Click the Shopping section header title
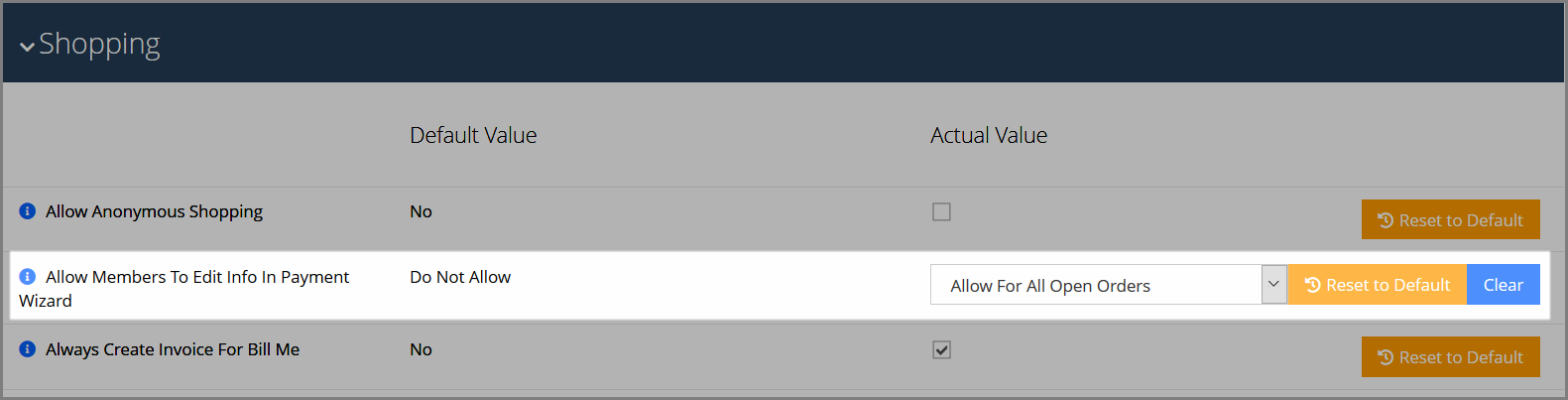This screenshot has height=400, width=1568. tap(99, 45)
